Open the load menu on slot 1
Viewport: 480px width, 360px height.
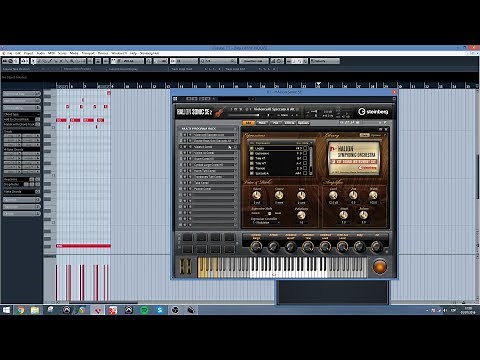pos(235,135)
